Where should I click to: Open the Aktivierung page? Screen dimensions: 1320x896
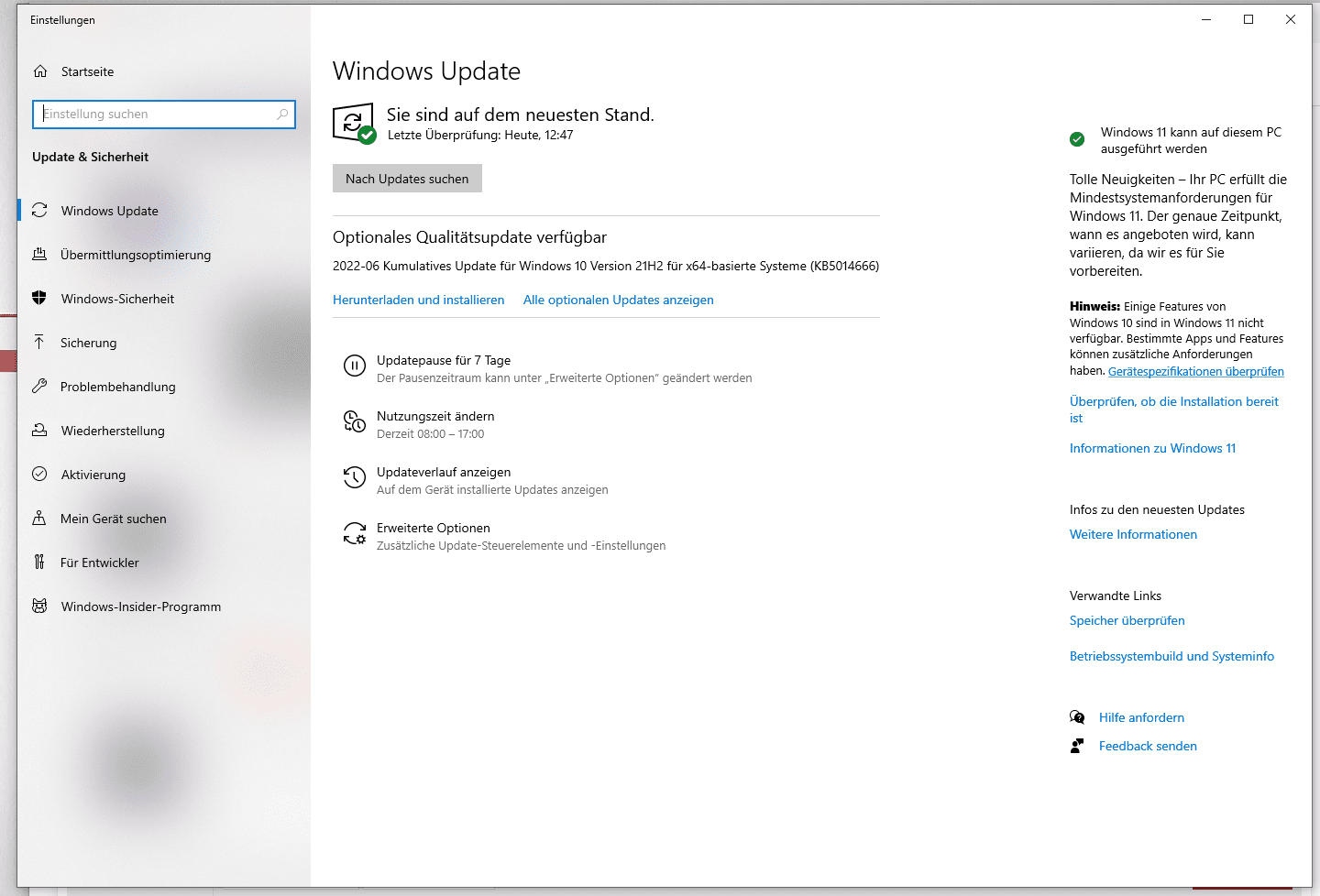click(x=164, y=475)
